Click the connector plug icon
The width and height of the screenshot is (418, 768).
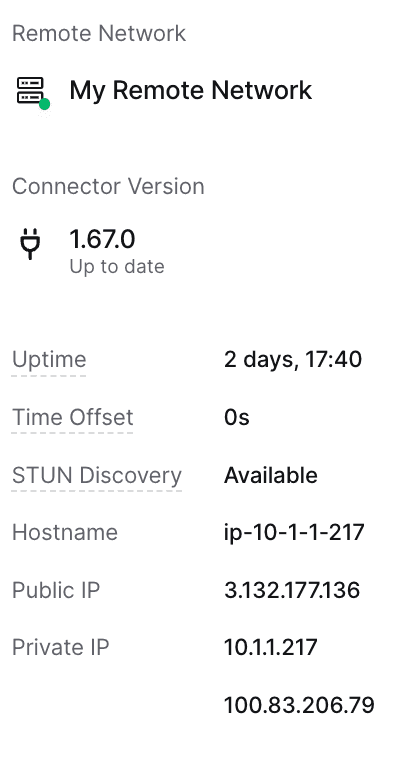coord(30,243)
